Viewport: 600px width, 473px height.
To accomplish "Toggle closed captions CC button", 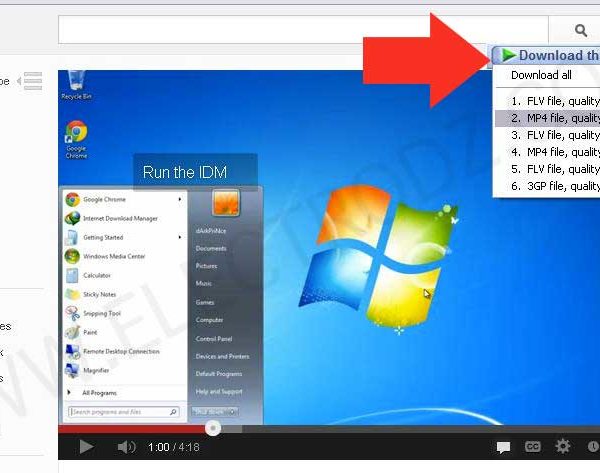I will (533, 447).
